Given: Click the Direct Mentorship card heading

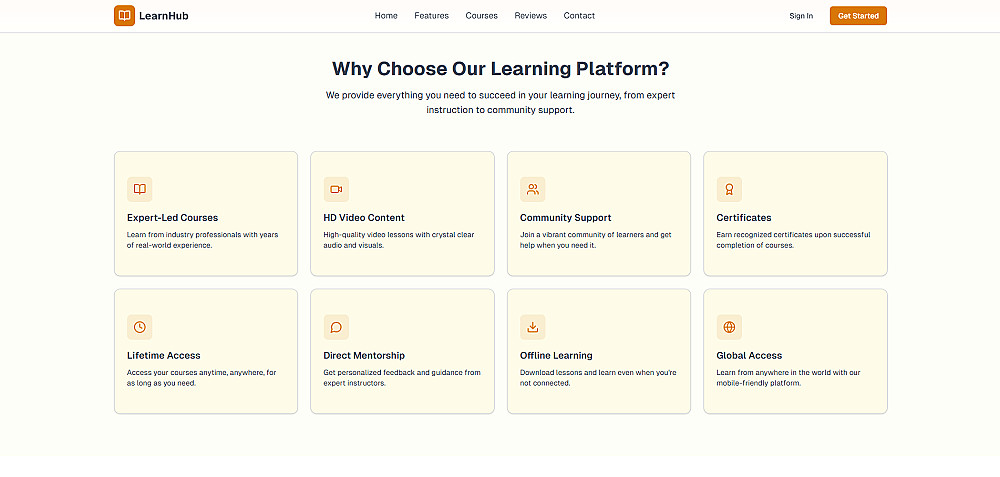Looking at the screenshot, I should pyautogui.click(x=364, y=356).
